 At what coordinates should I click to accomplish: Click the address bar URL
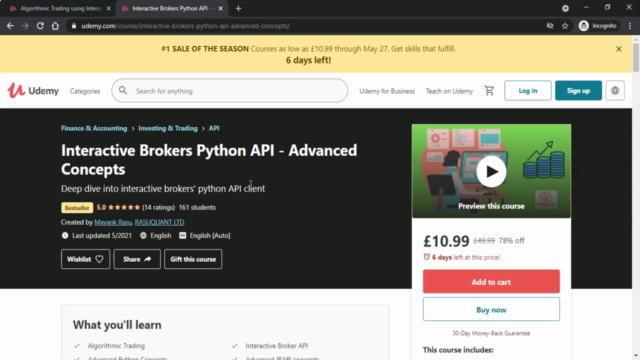tap(186, 26)
